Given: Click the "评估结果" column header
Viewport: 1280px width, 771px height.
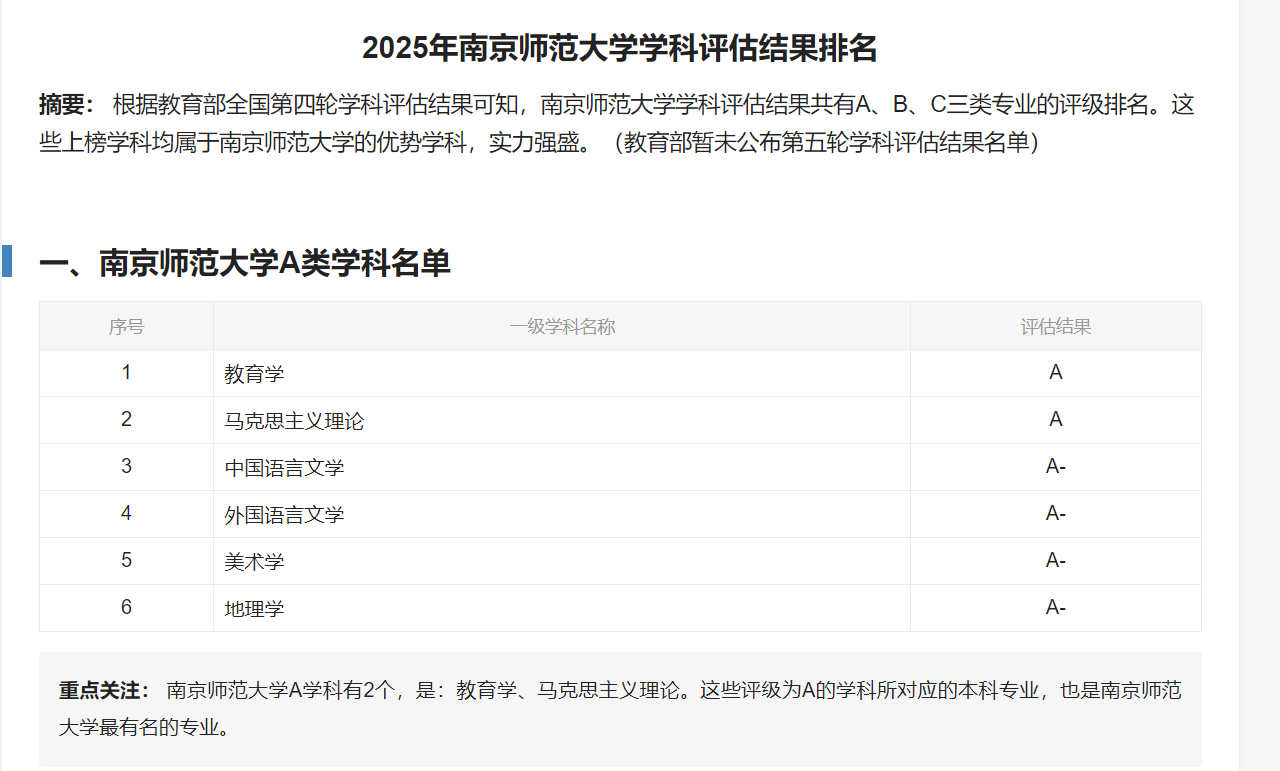Looking at the screenshot, I should [x=1056, y=326].
